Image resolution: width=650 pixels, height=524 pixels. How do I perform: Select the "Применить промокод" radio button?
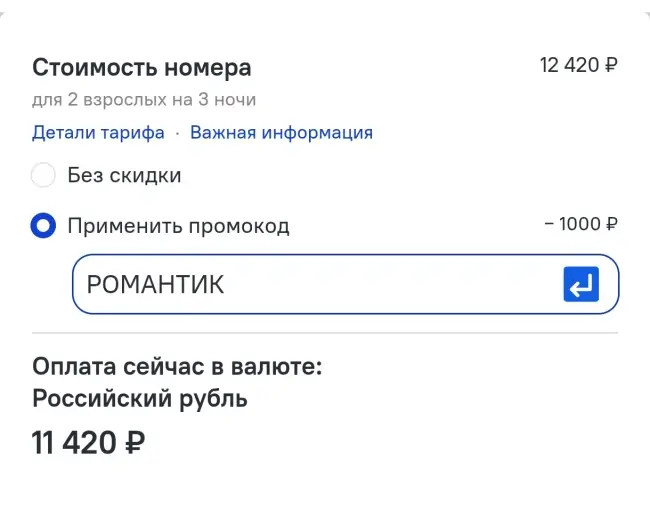(x=43, y=226)
